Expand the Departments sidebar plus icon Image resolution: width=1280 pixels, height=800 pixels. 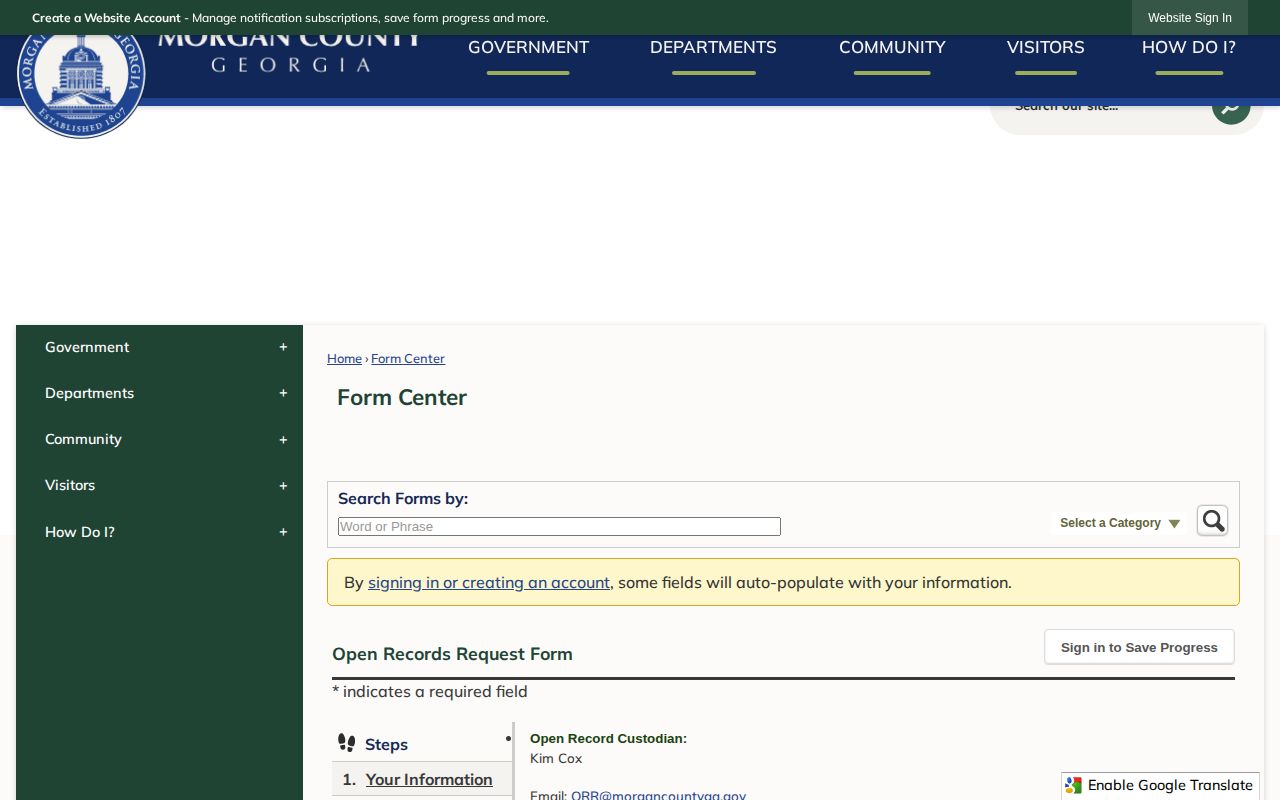click(x=283, y=393)
